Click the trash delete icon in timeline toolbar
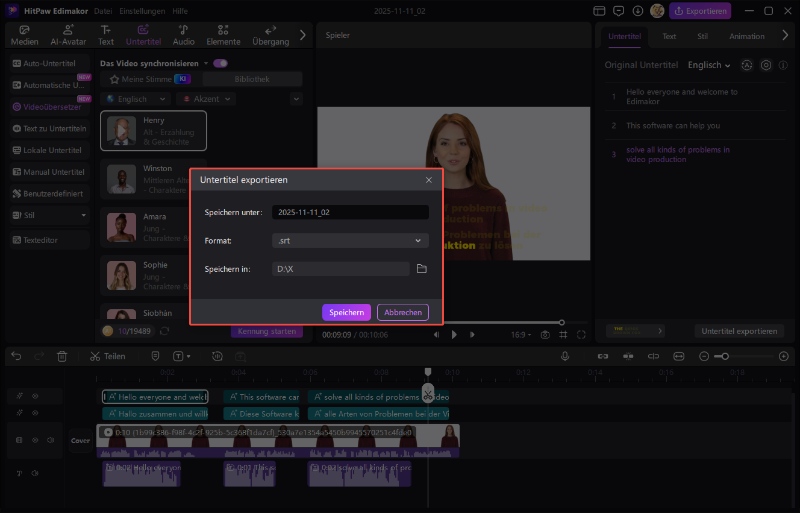Image resolution: width=800 pixels, height=513 pixels. pos(62,356)
